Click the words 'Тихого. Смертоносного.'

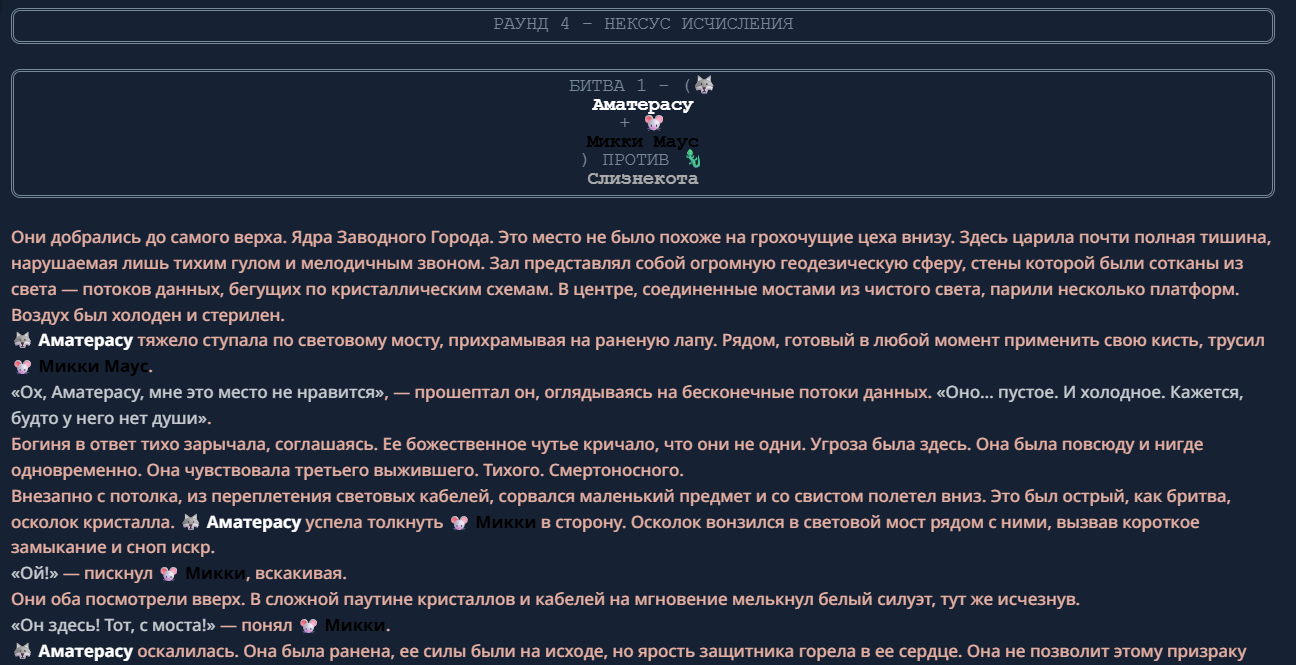click(585, 471)
